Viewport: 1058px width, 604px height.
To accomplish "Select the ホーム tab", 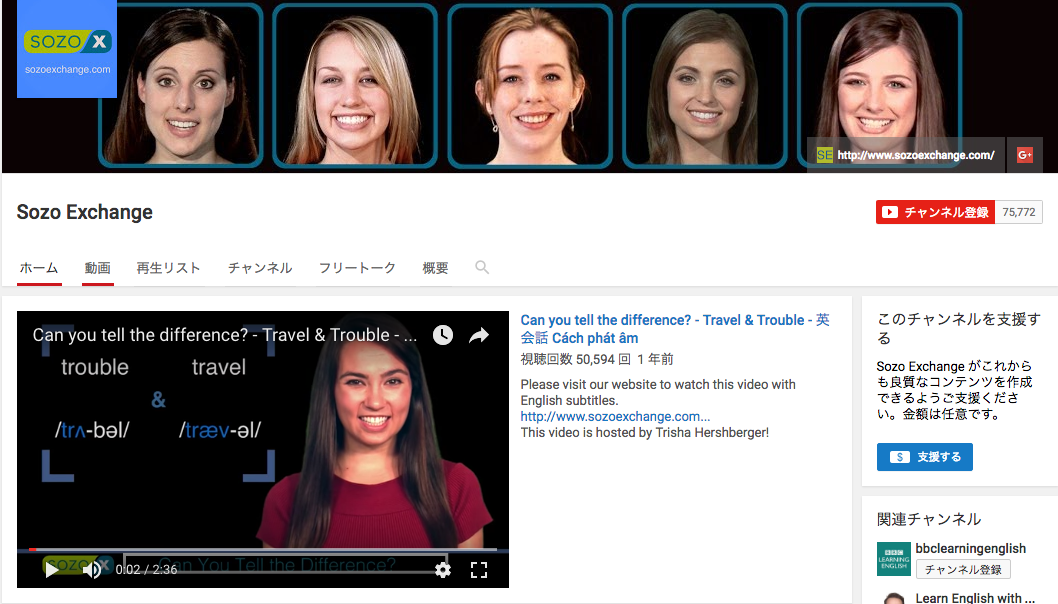I will pos(39,268).
